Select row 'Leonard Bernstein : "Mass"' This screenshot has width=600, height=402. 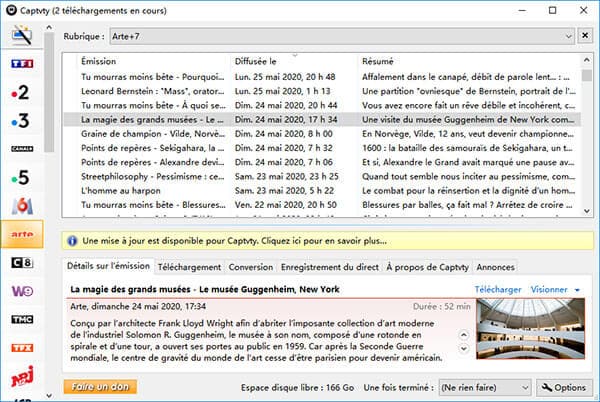click(x=321, y=91)
